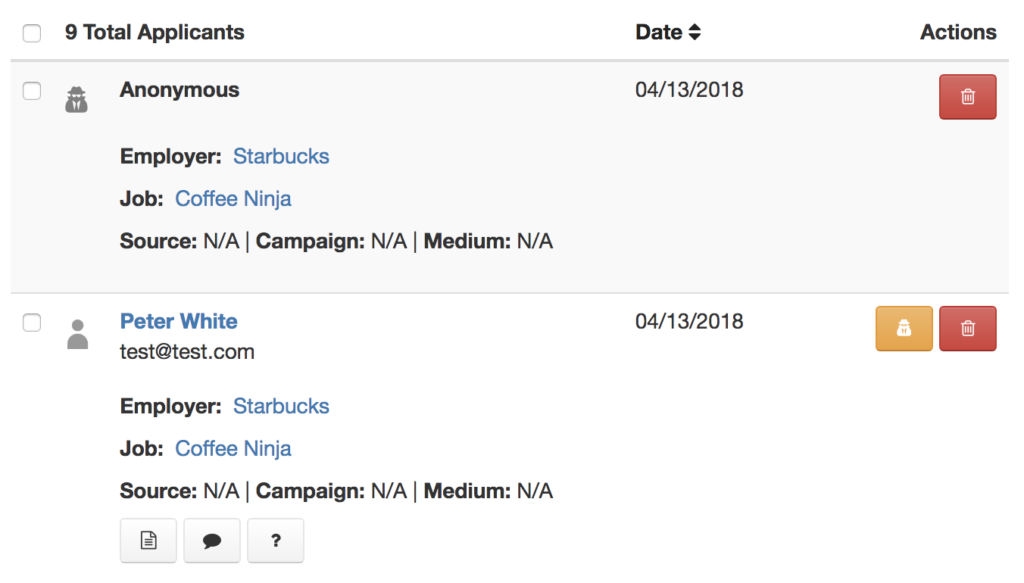Check the select-all box next to 9 Total Applicants
Image resolution: width=1024 pixels, height=583 pixels.
pyautogui.click(x=32, y=33)
